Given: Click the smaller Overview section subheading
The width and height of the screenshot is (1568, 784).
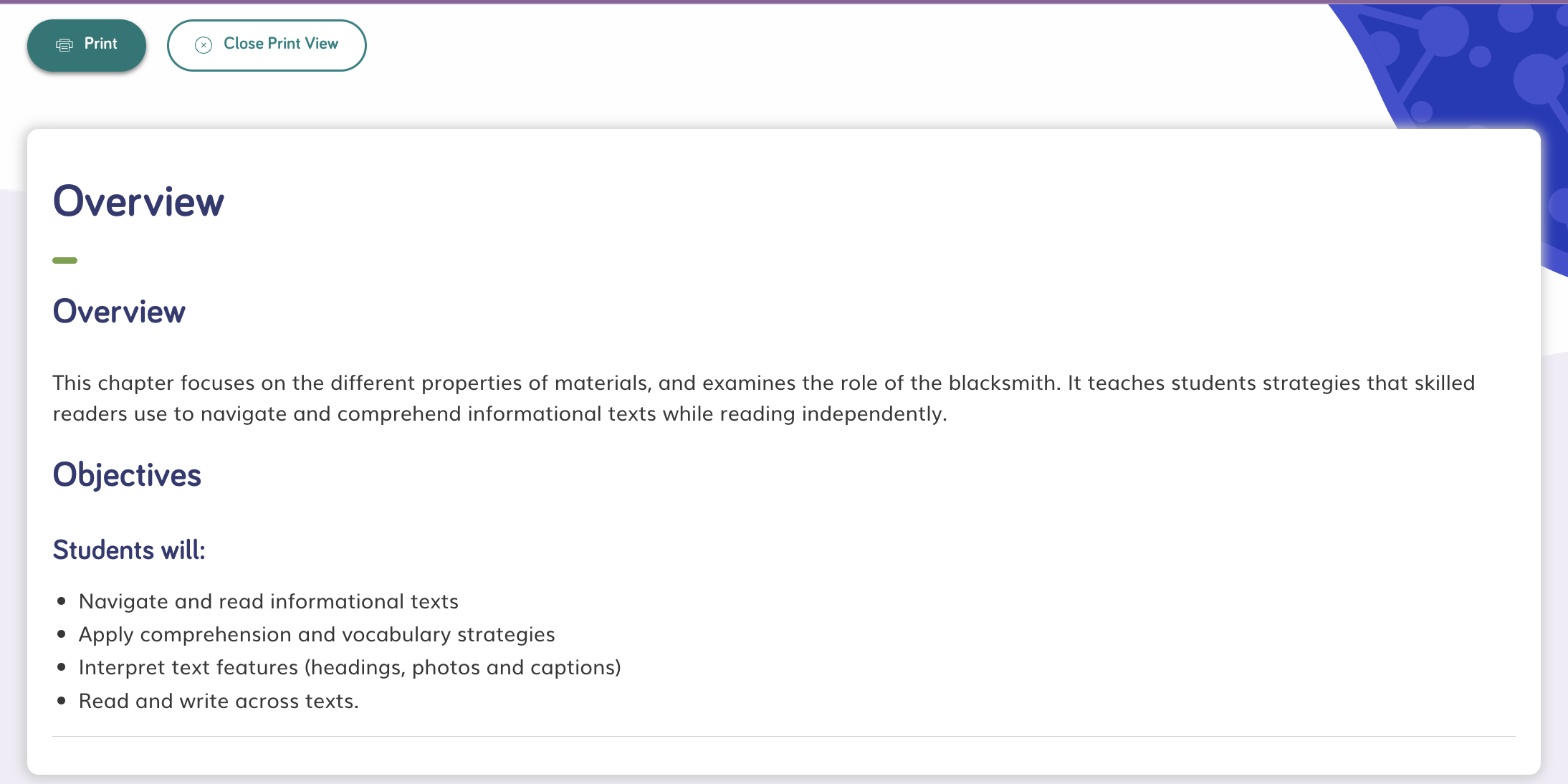Looking at the screenshot, I should 119,312.
